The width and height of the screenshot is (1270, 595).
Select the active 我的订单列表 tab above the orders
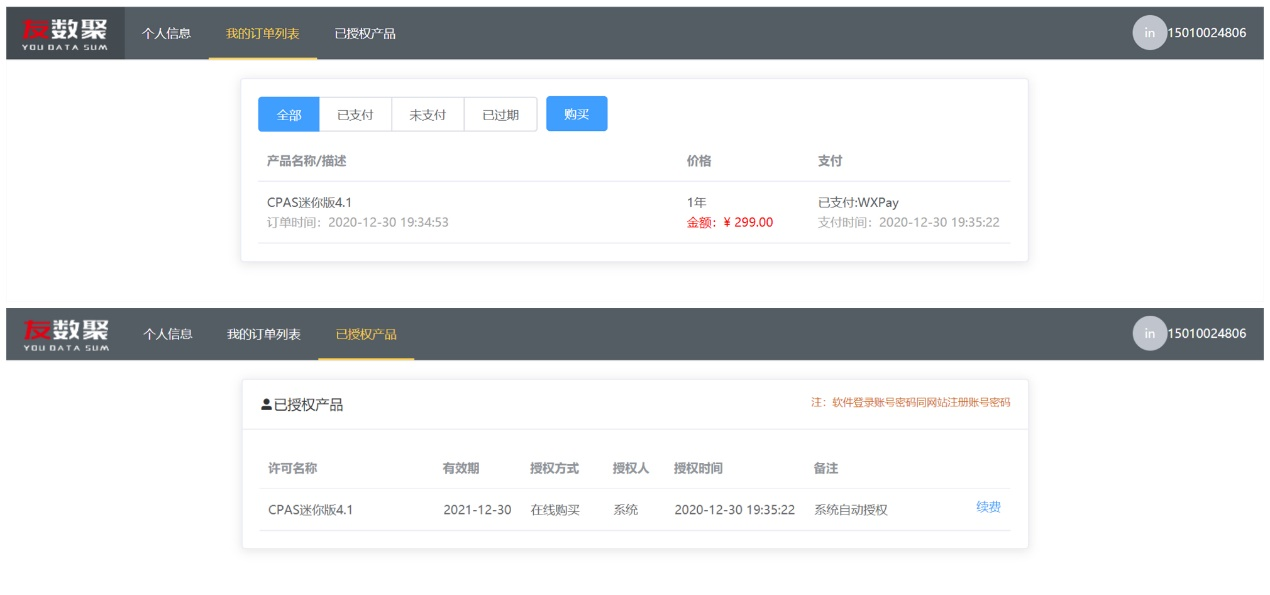coord(263,33)
